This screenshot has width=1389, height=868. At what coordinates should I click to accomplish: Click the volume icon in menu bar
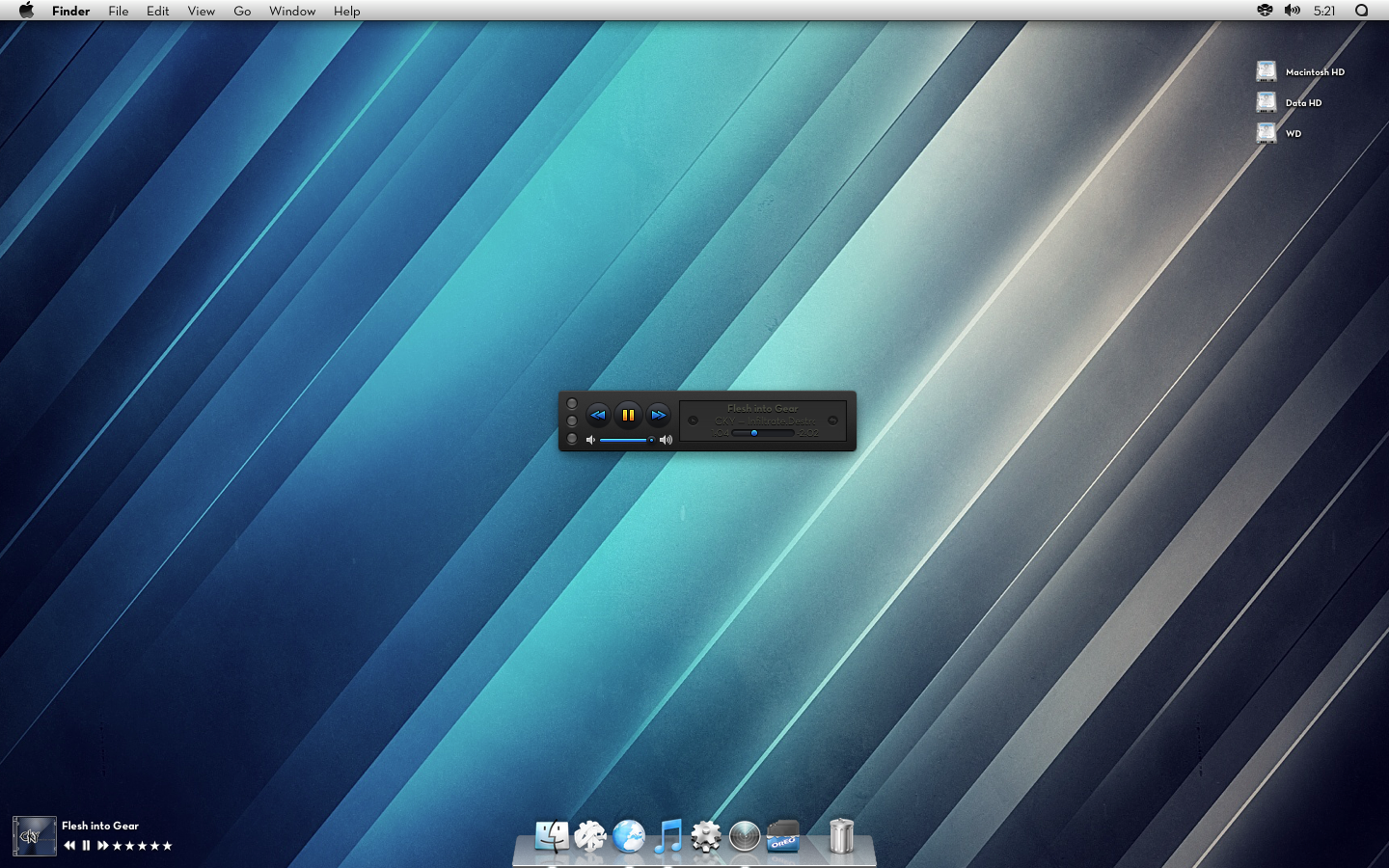[1293, 11]
